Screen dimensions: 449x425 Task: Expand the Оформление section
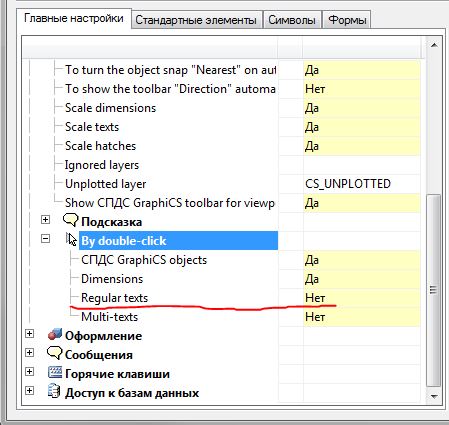coord(30,333)
